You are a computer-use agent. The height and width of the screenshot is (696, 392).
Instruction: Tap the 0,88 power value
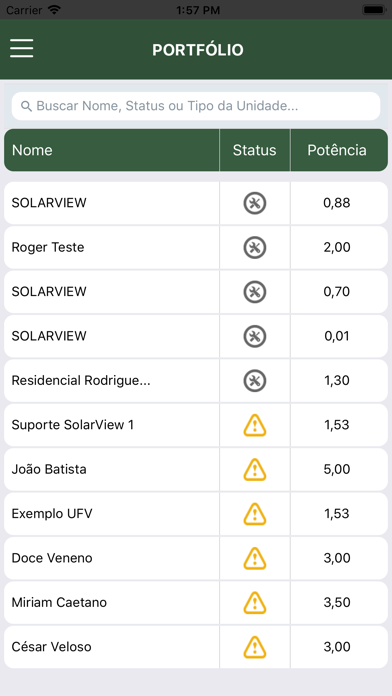point(337,203)
